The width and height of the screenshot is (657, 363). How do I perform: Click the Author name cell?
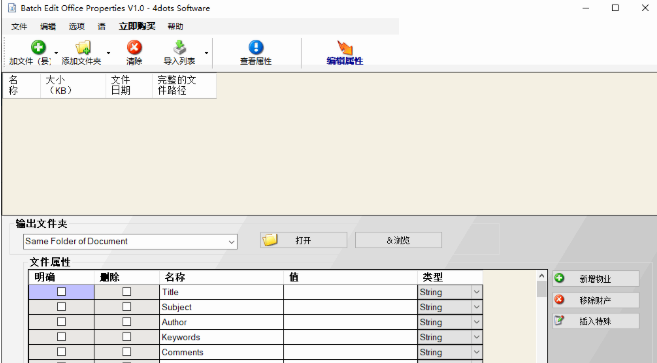pos(221,322)
